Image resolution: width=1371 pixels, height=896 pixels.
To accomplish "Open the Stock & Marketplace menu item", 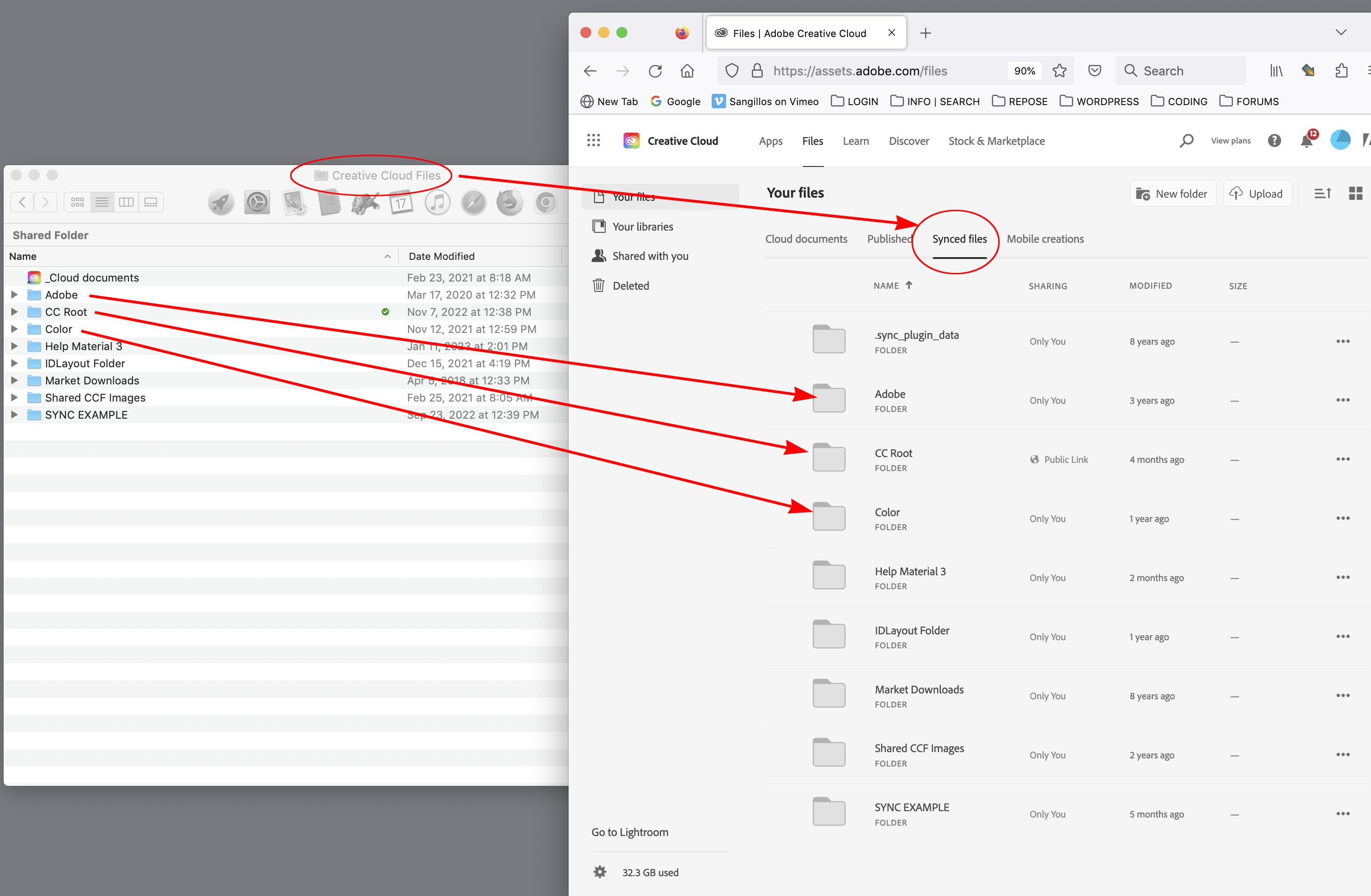I will [x=996, y=140].
